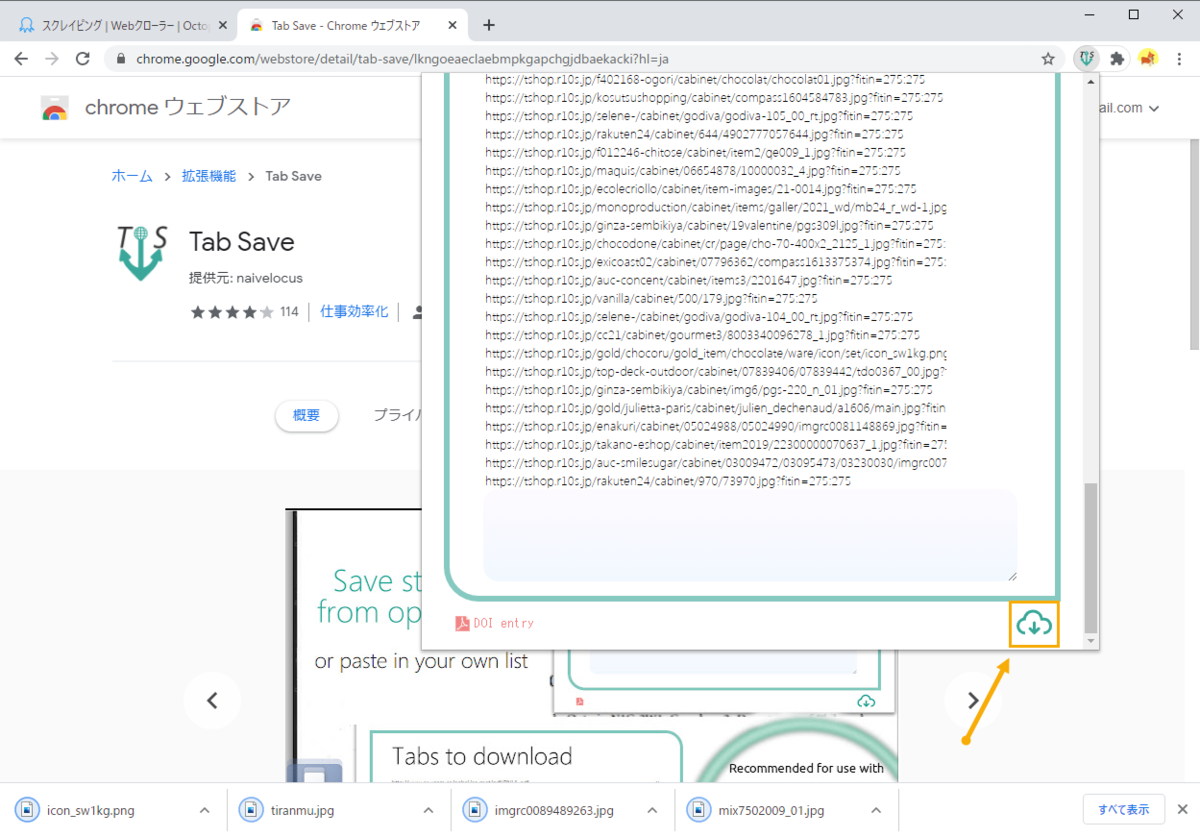Screen dimensions: 1200x837
Task: Click URL line containing vanilla/cabinet/500/179.jpg
Action: tap(652, 299)
